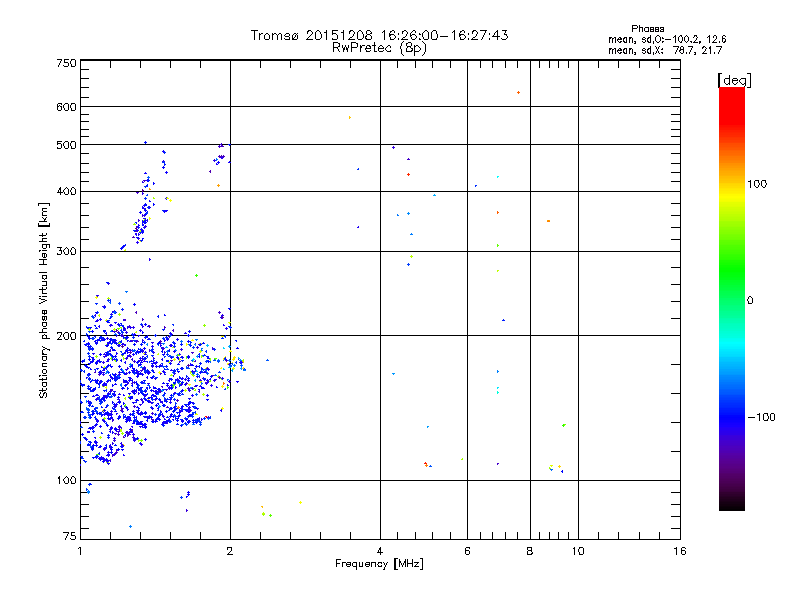Click the 'Frequency [MHz]' x-axis label
800x600 pixels.
379,564
